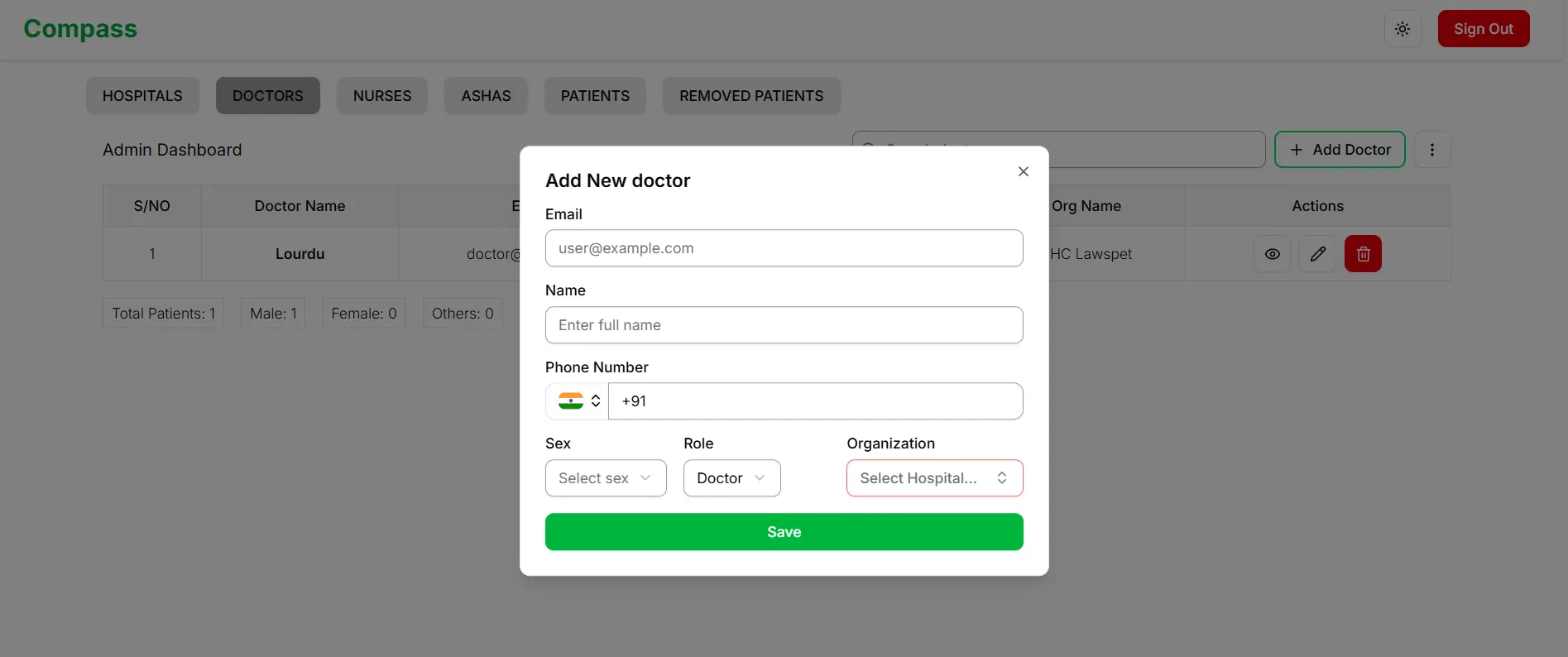Click the Doctor Name column header
Viewport: 1568px width, 657px height.
300,206
